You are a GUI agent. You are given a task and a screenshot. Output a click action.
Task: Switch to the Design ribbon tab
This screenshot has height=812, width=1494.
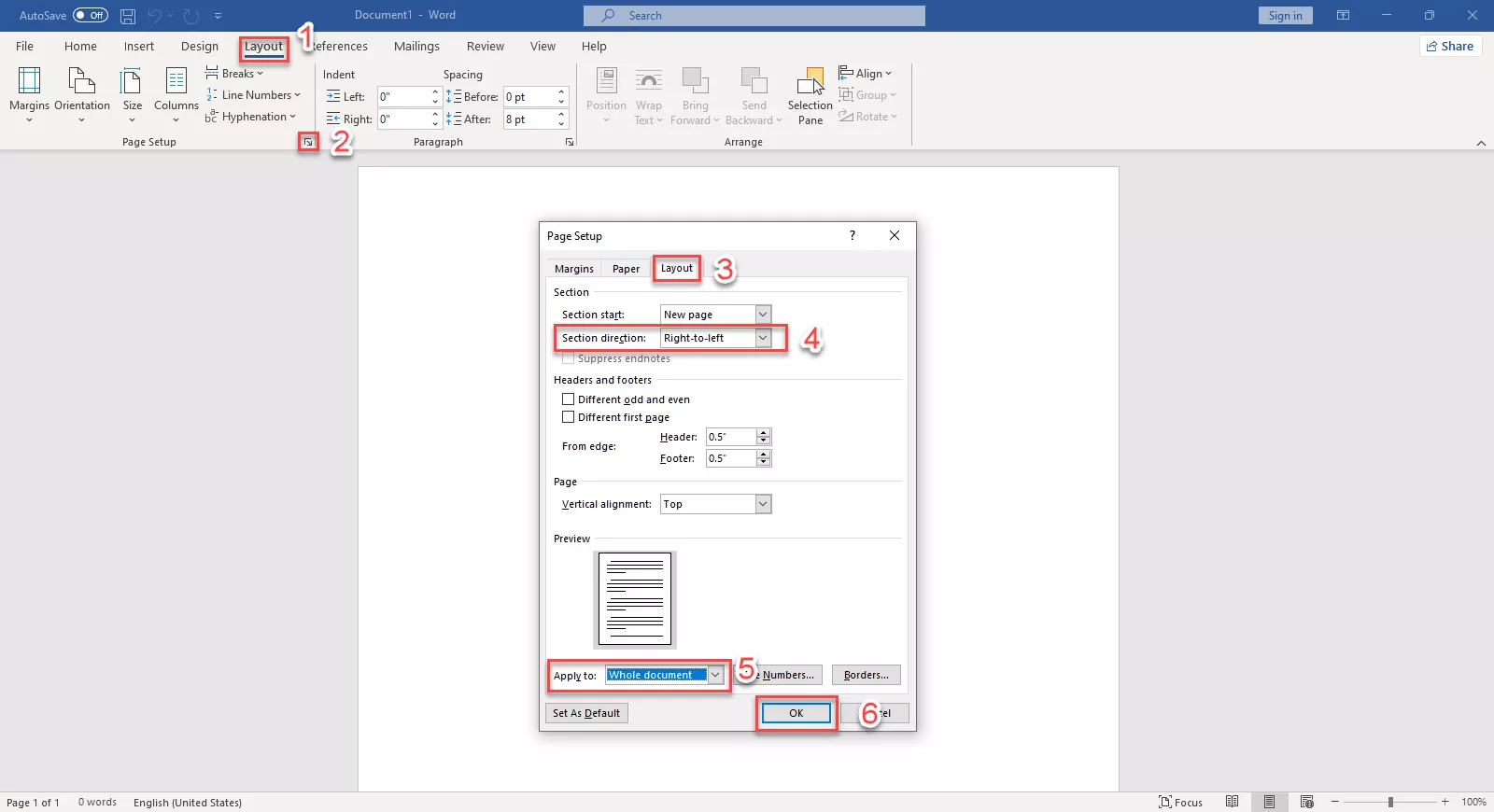tap(200, 46)
